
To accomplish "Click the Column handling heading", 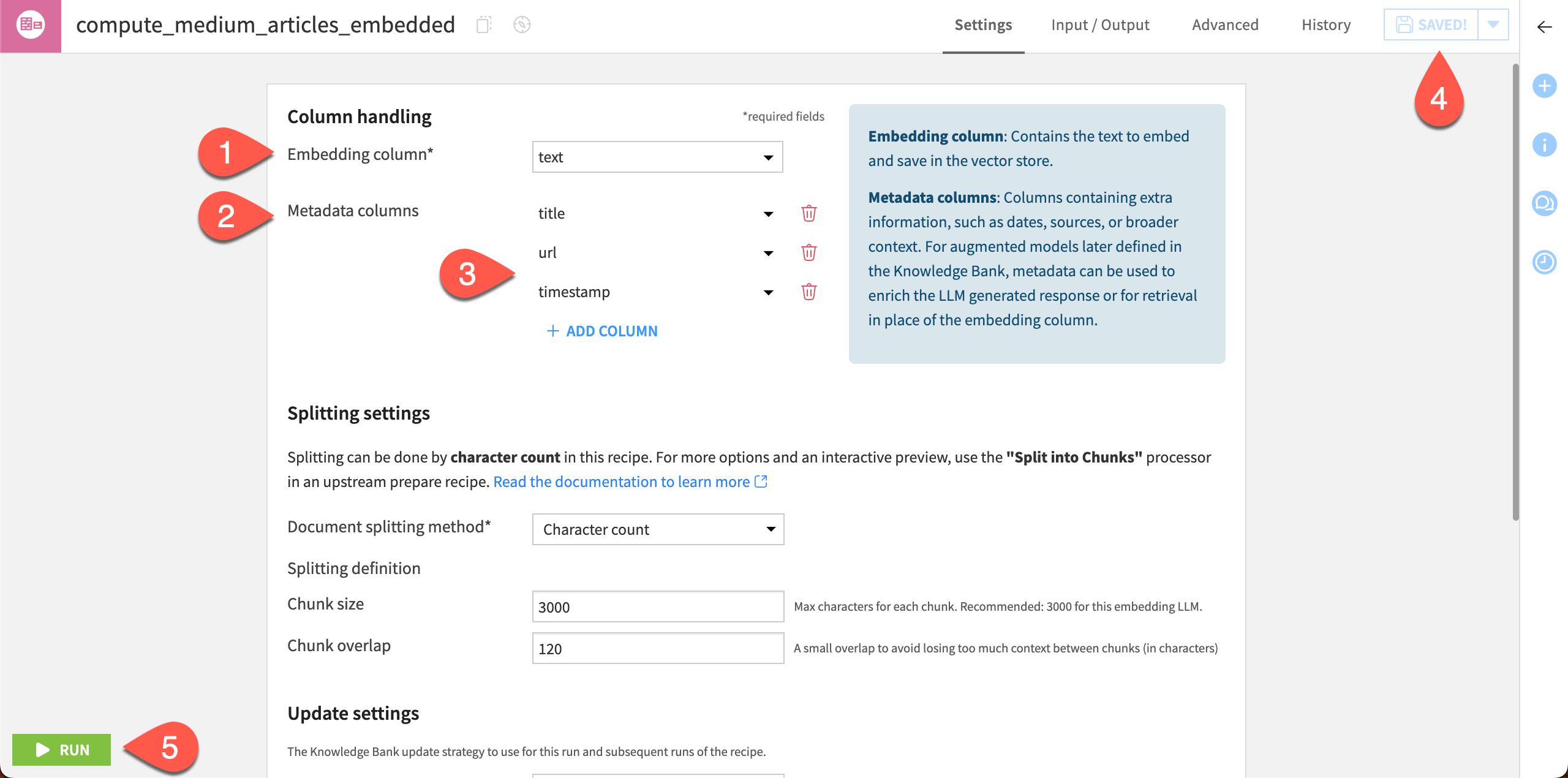I will [x=360, y=116].
